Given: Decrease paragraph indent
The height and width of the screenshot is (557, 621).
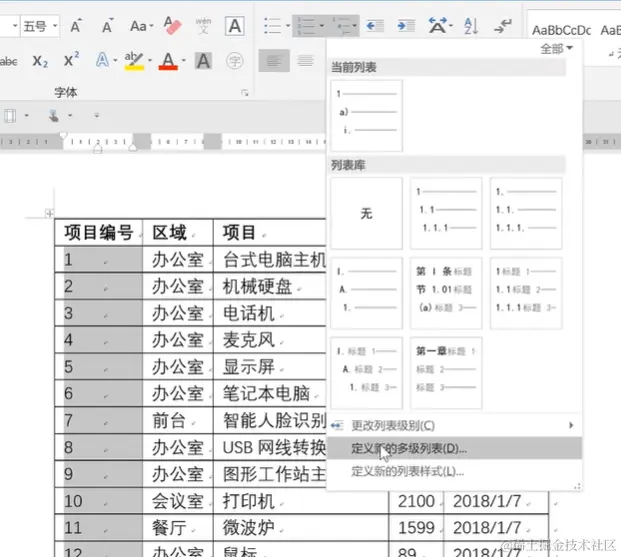Looking at the screenshot, I should click(x=375, y=26).
